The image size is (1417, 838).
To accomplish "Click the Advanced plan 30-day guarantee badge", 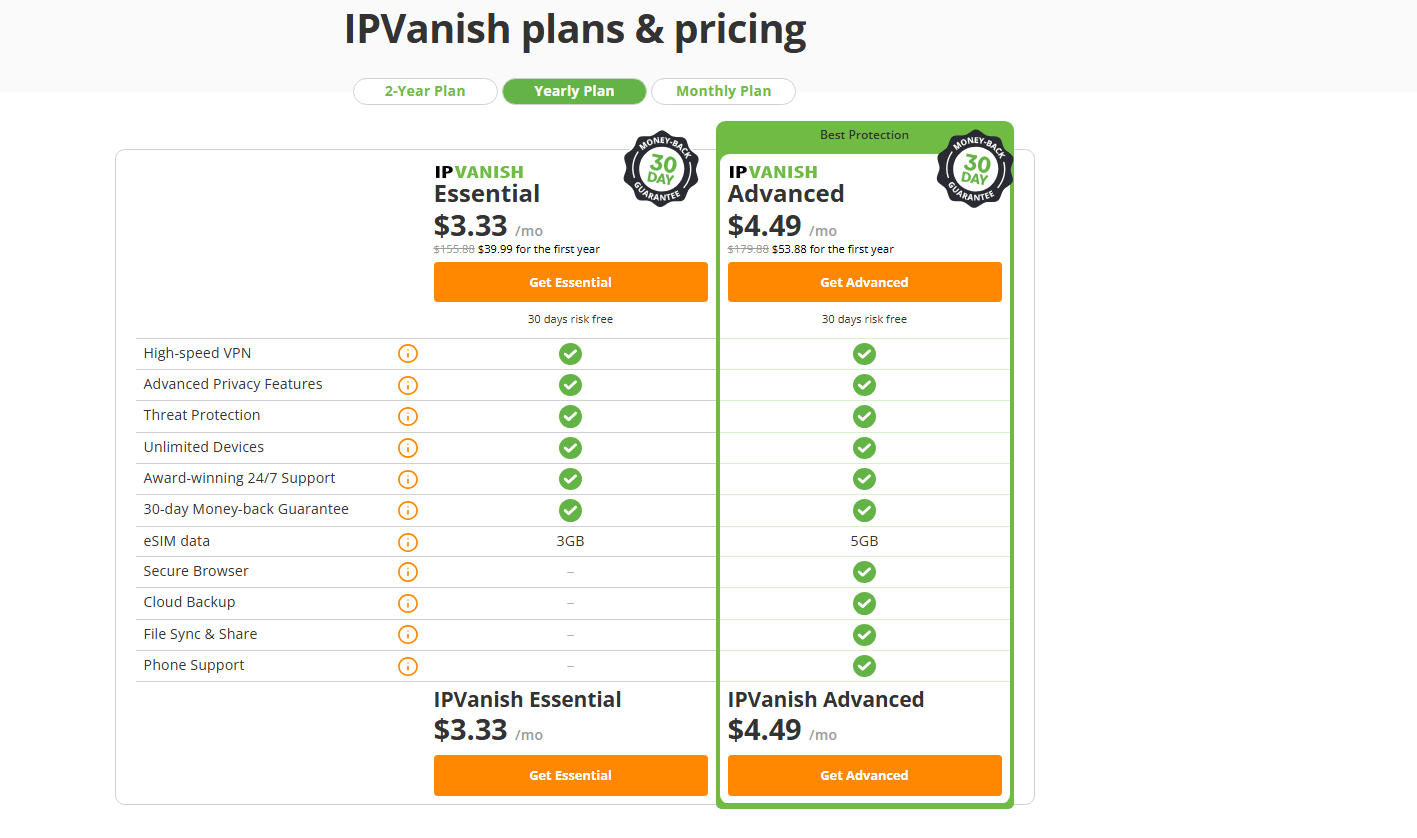I will pyautogui.click(x=975, y=169).
